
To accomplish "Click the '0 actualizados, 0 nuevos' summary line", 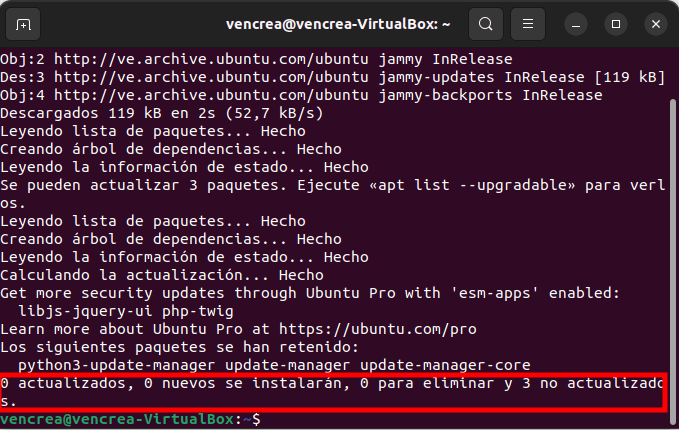I will click(332, 392).
